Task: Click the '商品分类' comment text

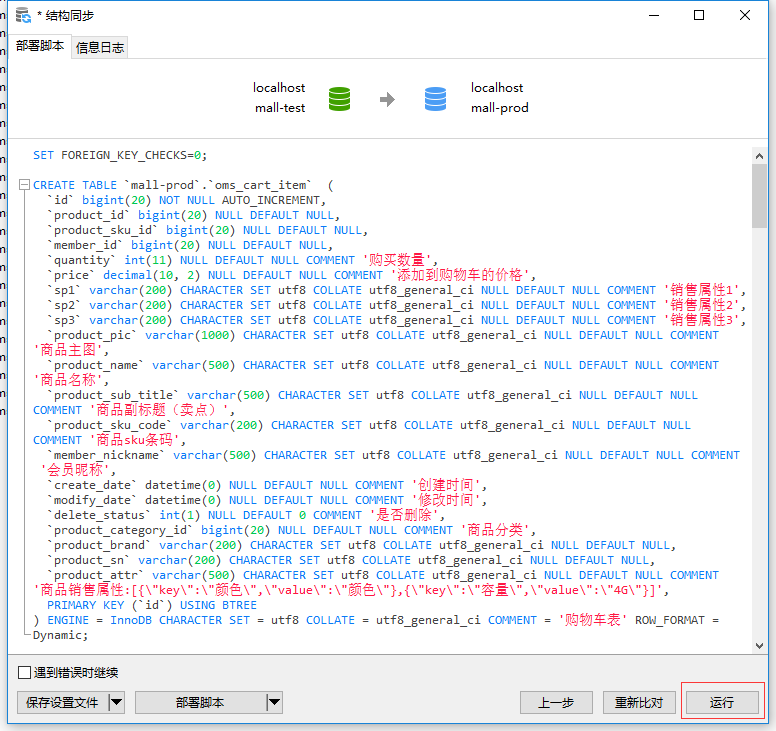Action: tap(495, 530)
